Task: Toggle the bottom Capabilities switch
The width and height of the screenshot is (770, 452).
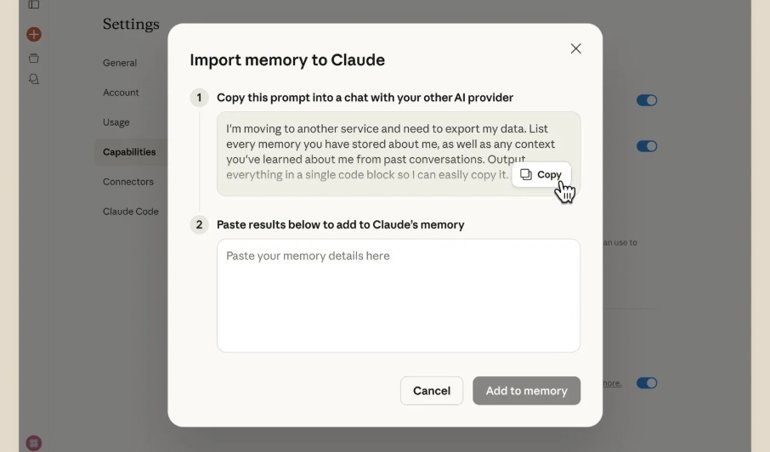Action: pyautogui.click(x=647, y=382)
